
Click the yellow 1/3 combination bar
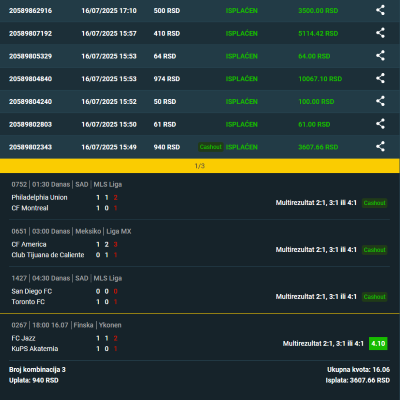point(200,166)
